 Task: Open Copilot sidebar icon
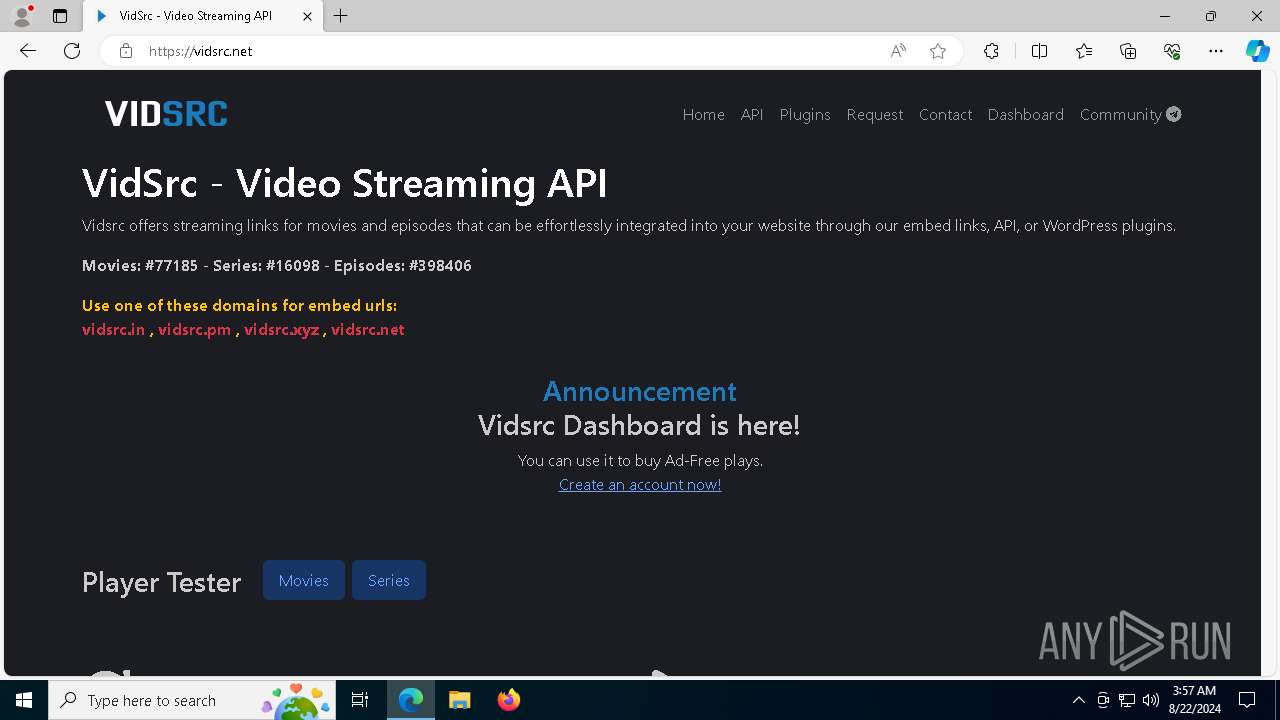tap(1257, 51)
